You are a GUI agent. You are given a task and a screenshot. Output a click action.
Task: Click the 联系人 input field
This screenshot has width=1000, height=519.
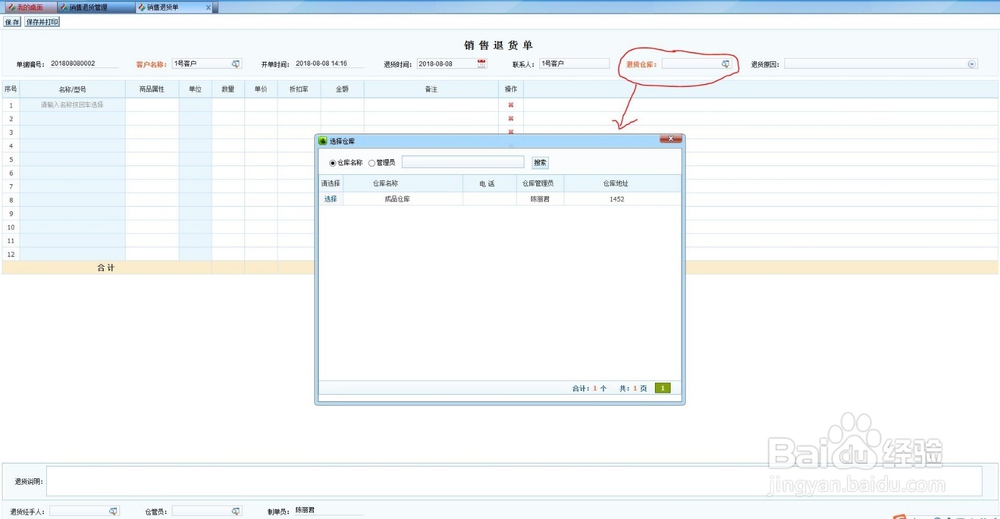[x=574, y=64]
